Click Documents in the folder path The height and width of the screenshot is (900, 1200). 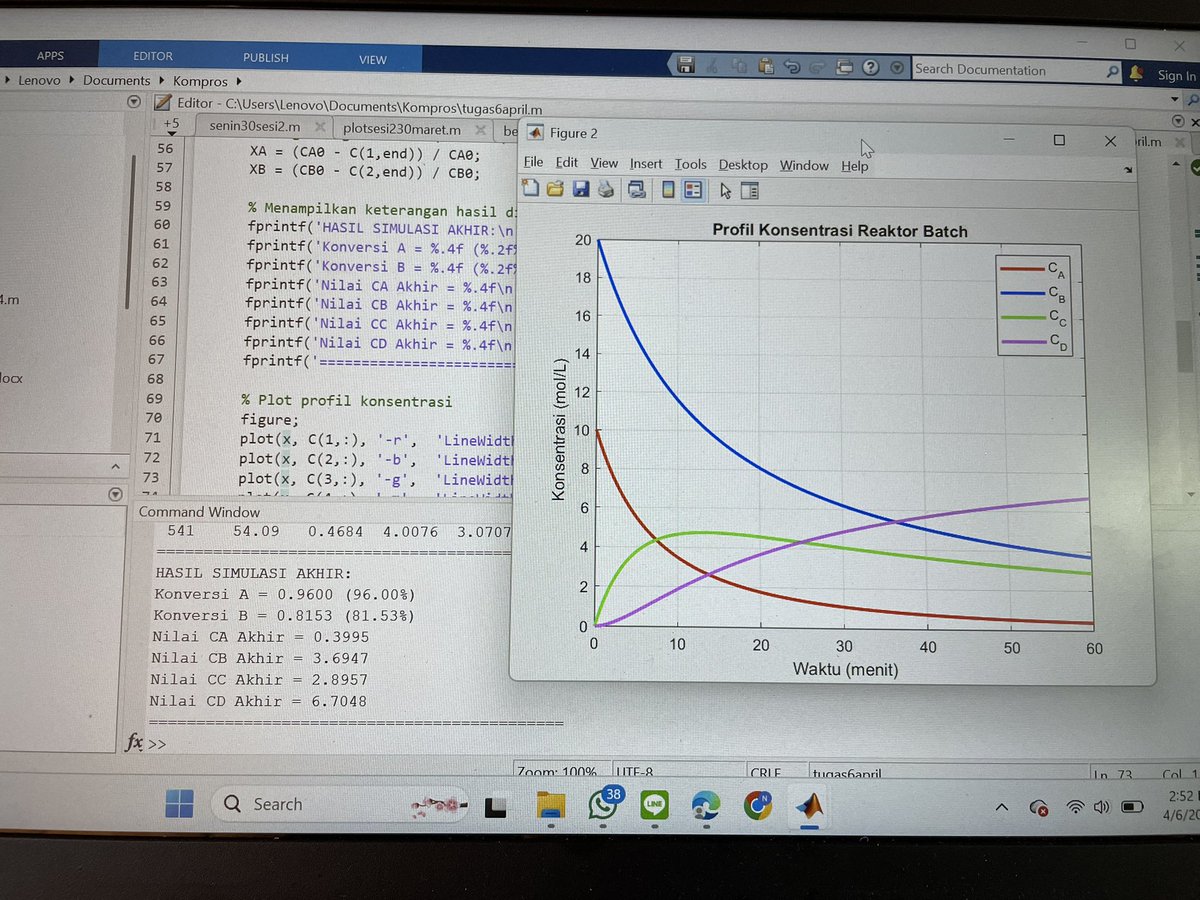pyautogui.click(x=116, y=80)
